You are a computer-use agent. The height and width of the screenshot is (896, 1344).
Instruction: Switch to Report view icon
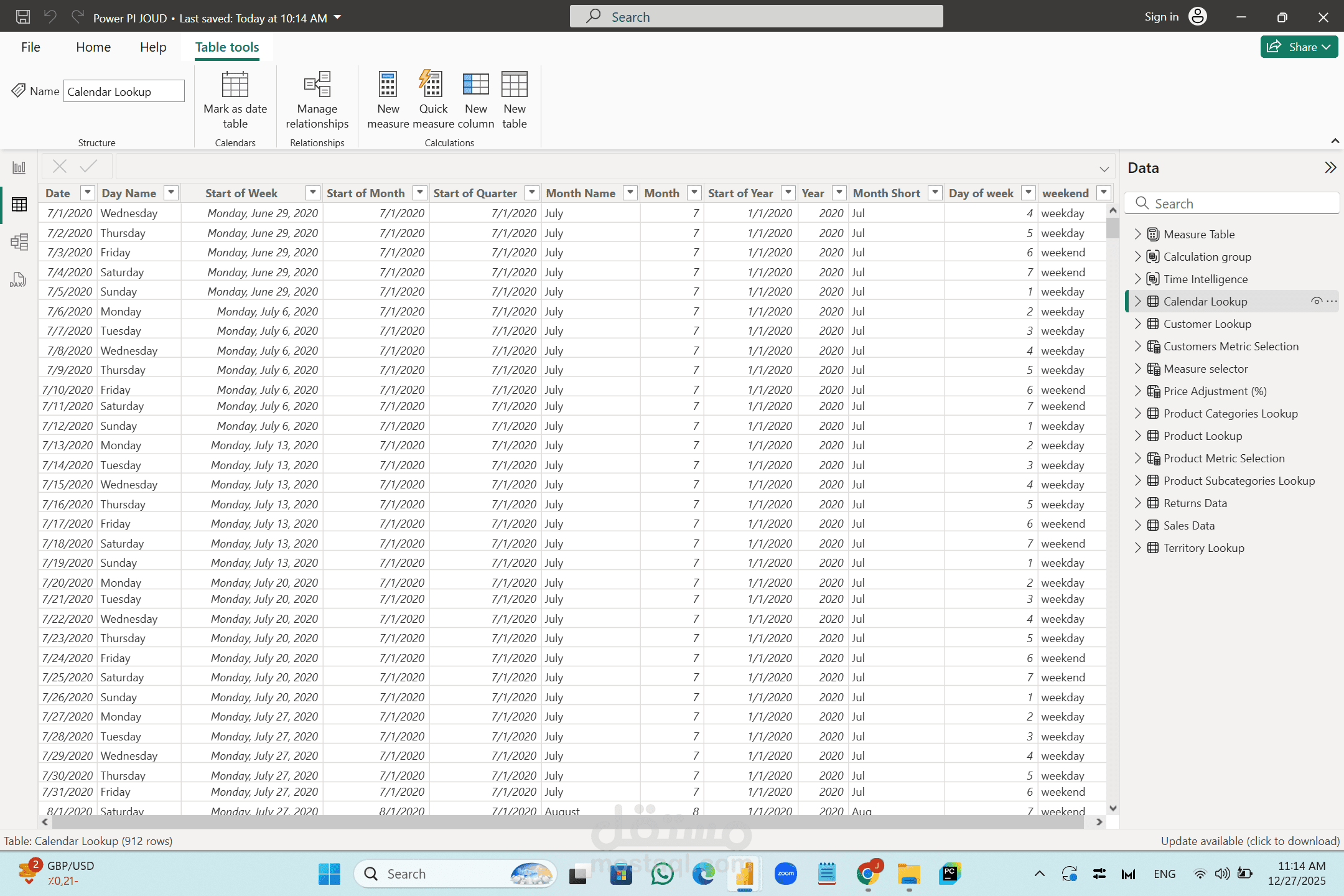(19, 167)
